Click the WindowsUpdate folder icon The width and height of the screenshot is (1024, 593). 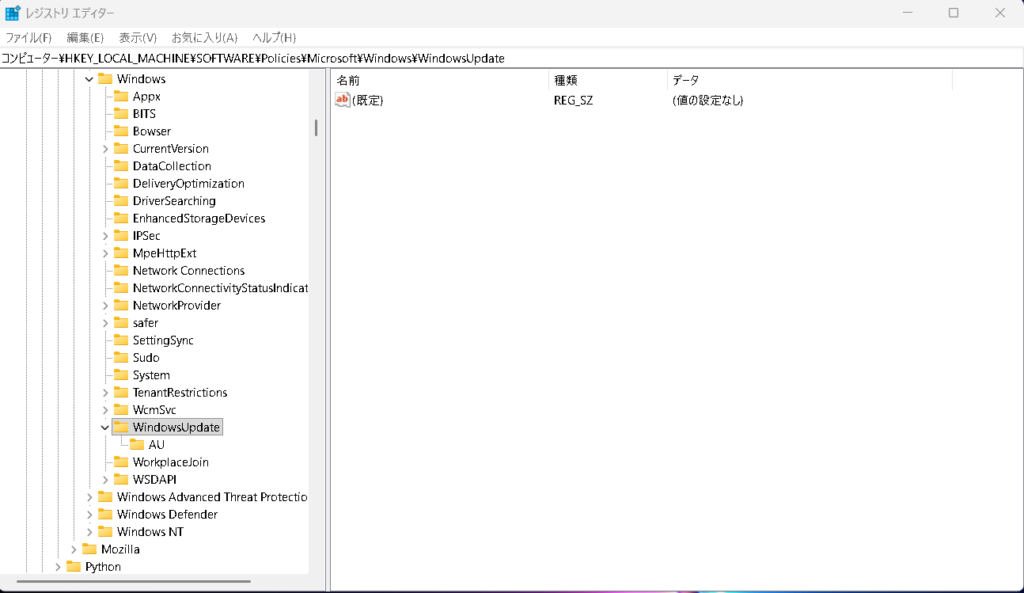coord(122,427)
